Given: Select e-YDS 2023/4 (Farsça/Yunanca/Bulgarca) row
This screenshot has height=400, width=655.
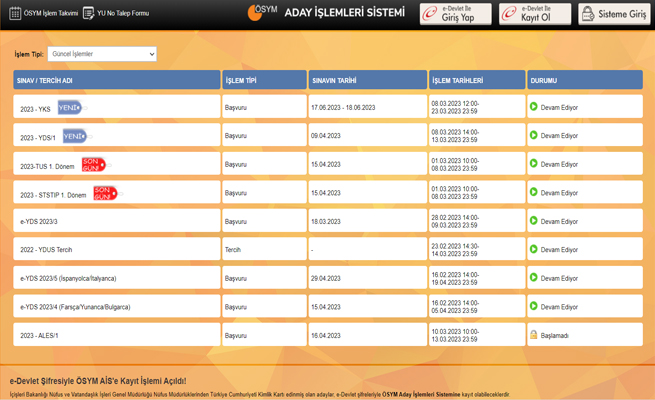Looking at the screenshot, I should (x=328, y=306).
